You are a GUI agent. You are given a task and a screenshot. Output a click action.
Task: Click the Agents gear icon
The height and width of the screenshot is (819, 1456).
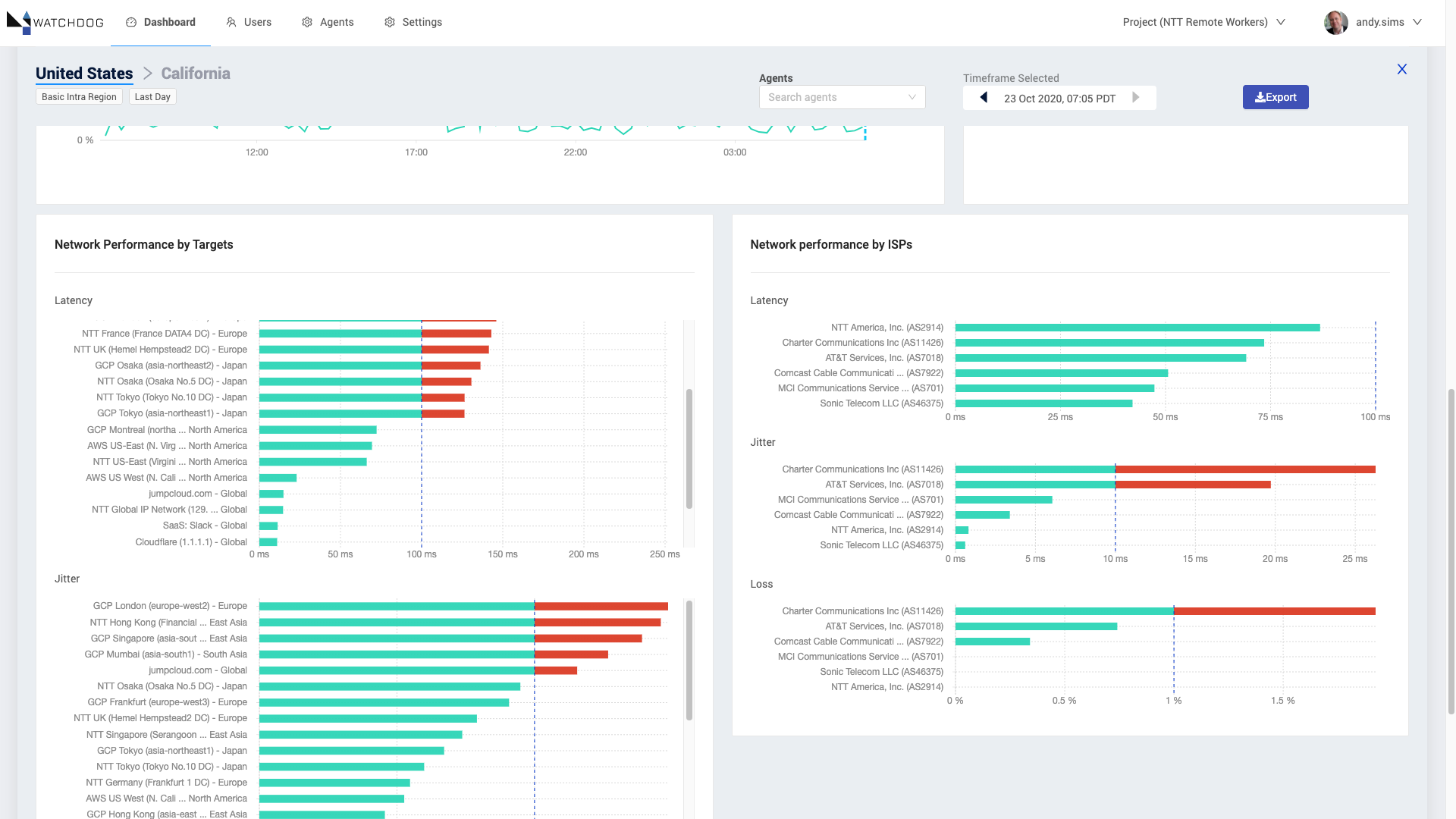click(x=307, y=22)
